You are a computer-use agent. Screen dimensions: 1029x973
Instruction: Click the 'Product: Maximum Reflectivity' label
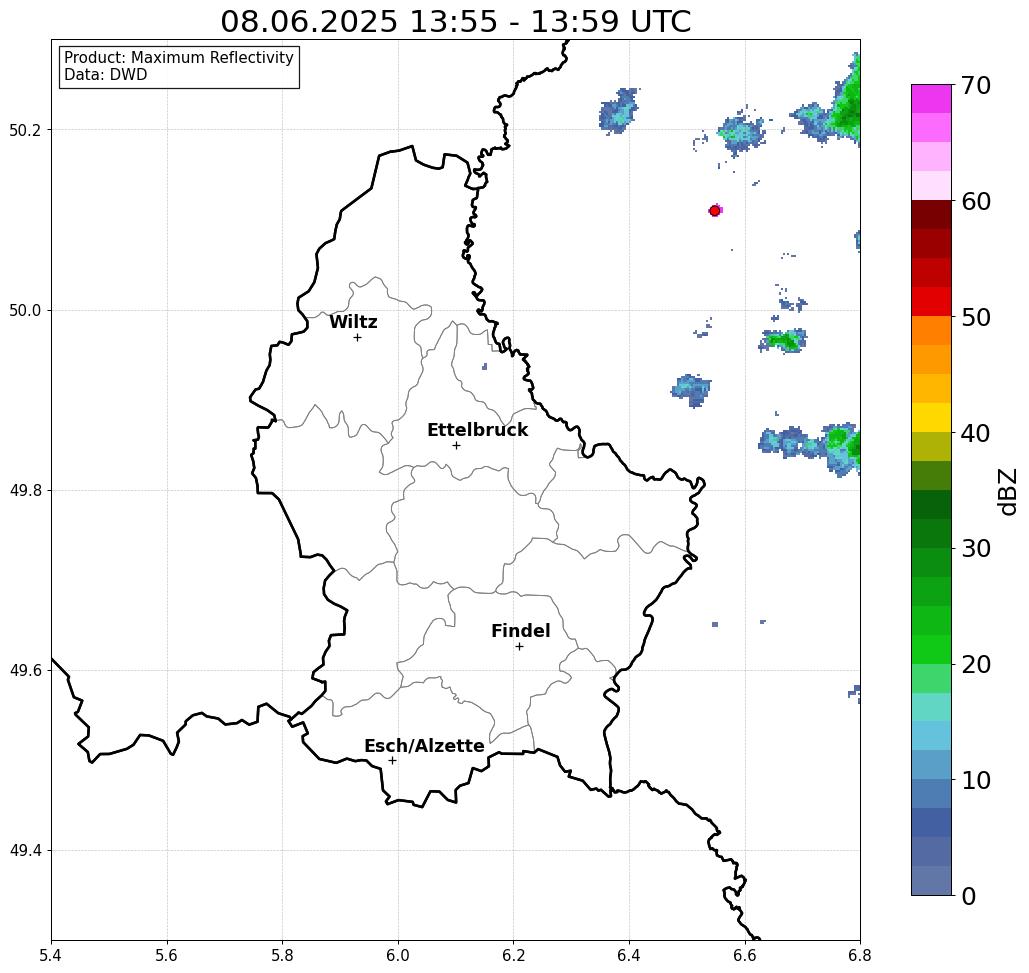click(178, 58)
